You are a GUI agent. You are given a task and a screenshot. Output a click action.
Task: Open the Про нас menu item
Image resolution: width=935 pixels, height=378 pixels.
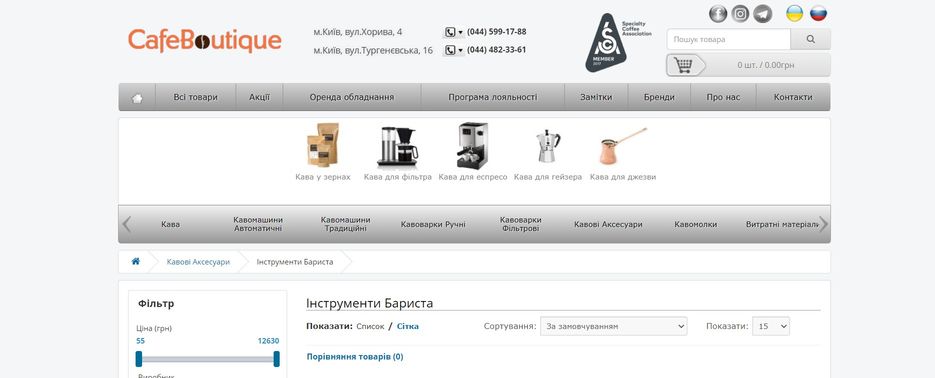723,97
